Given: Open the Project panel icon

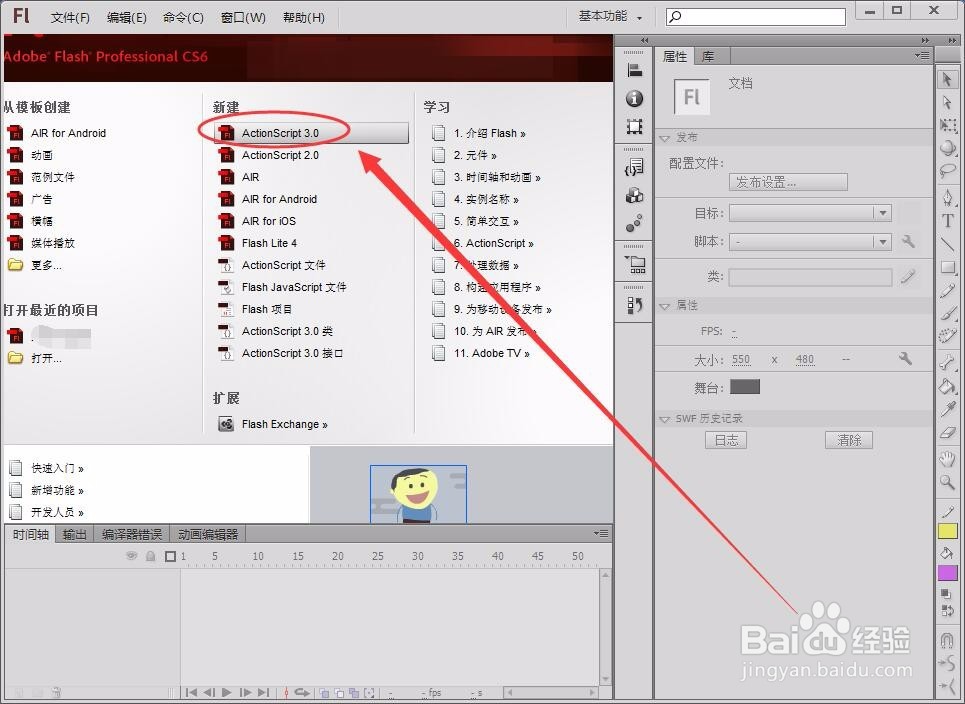Looking at the screenshot, I should tap(635, 265).
